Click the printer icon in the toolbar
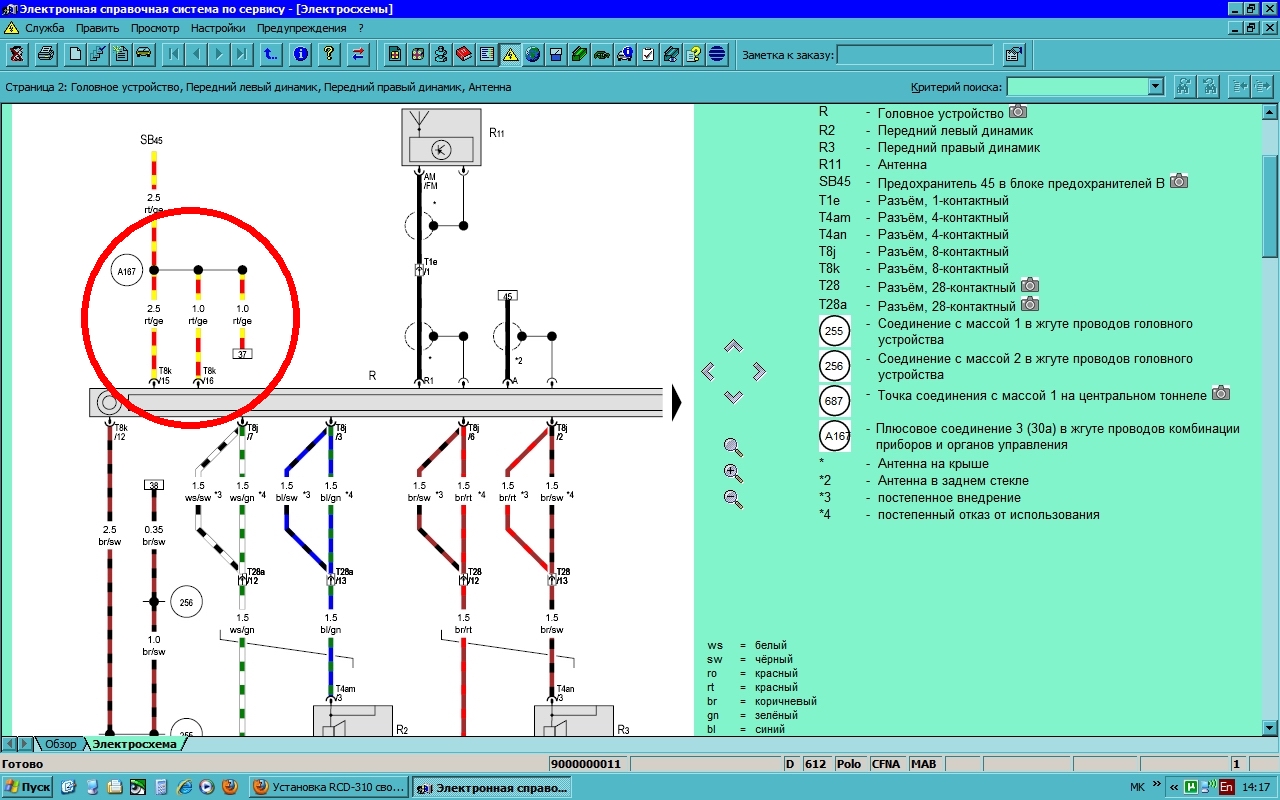This screenshot has width=1280, height=800. coord(46,54)
